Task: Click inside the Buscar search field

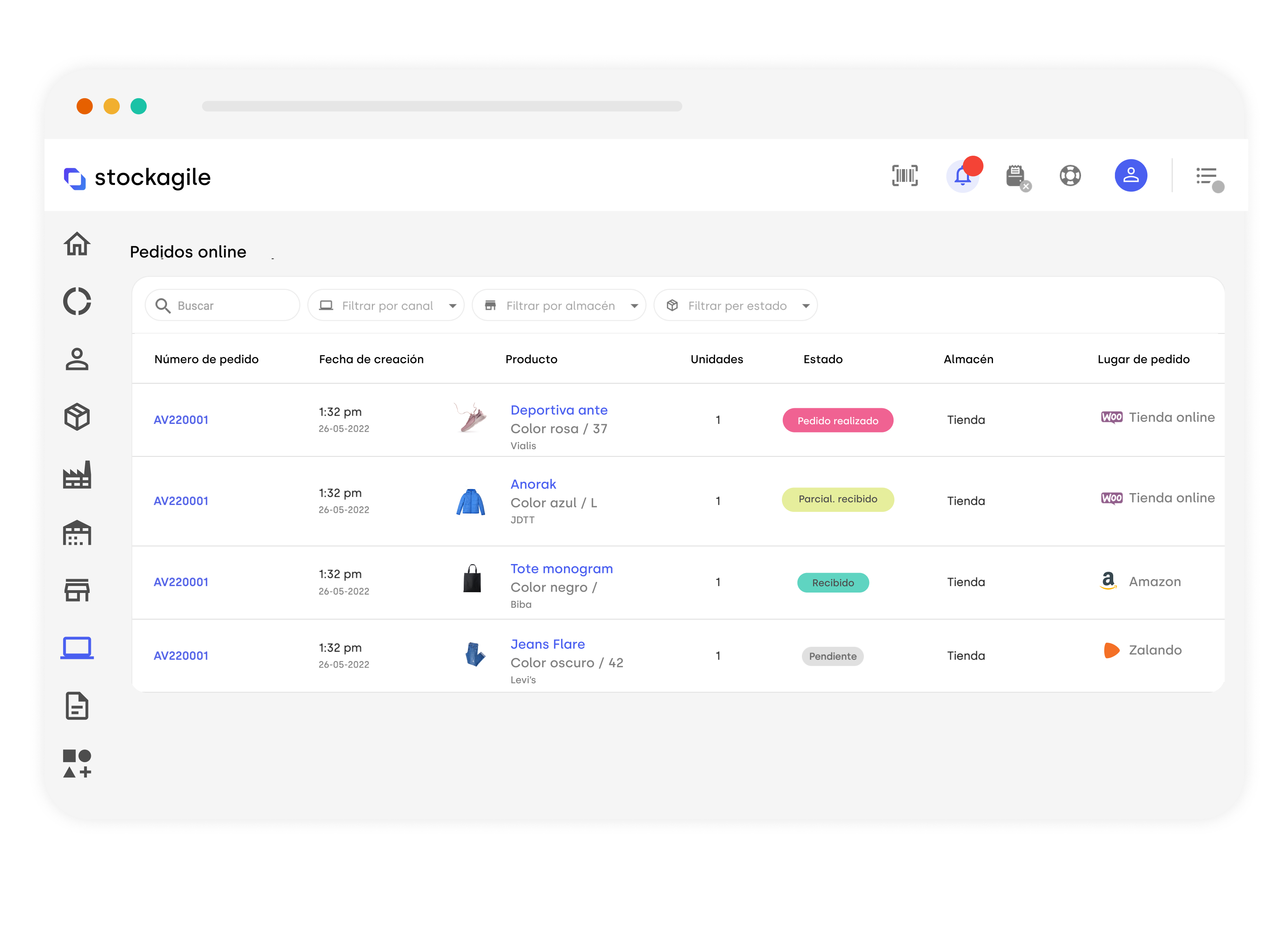Action: pos(222,305)
